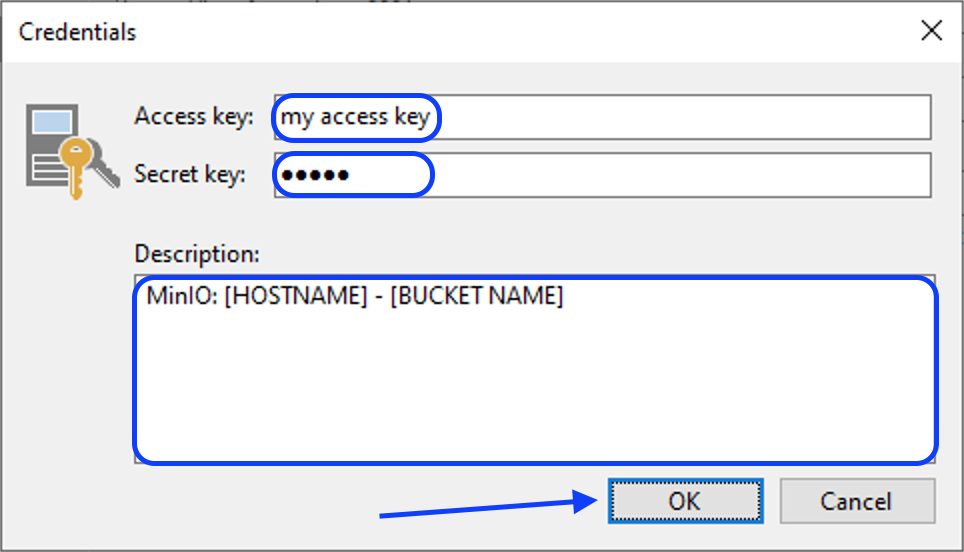Confirm credentials with the OK button
This screenshot has width=964, height=552.
tap(685, 501)
